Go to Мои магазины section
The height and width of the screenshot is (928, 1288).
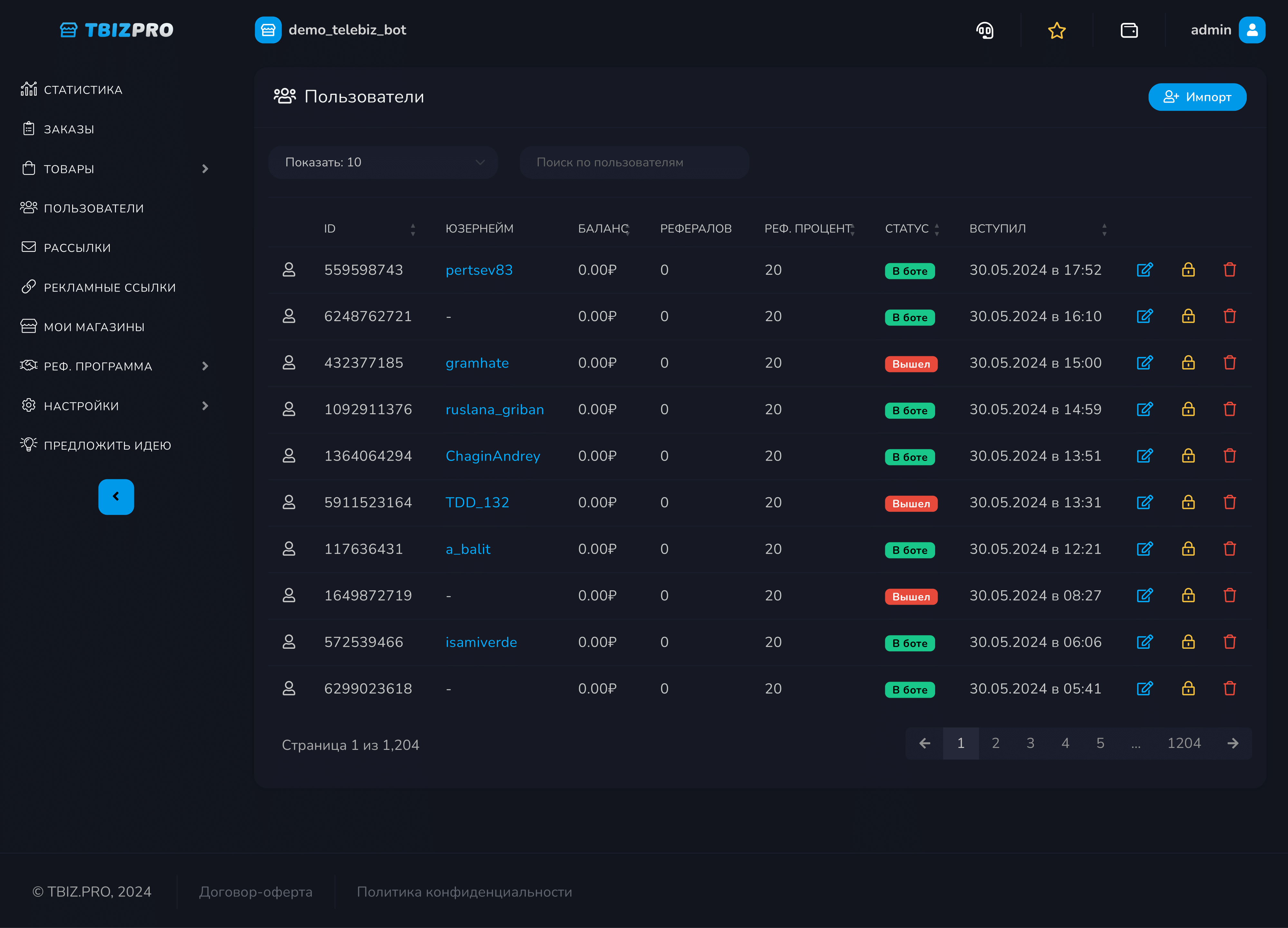point(94,327)
